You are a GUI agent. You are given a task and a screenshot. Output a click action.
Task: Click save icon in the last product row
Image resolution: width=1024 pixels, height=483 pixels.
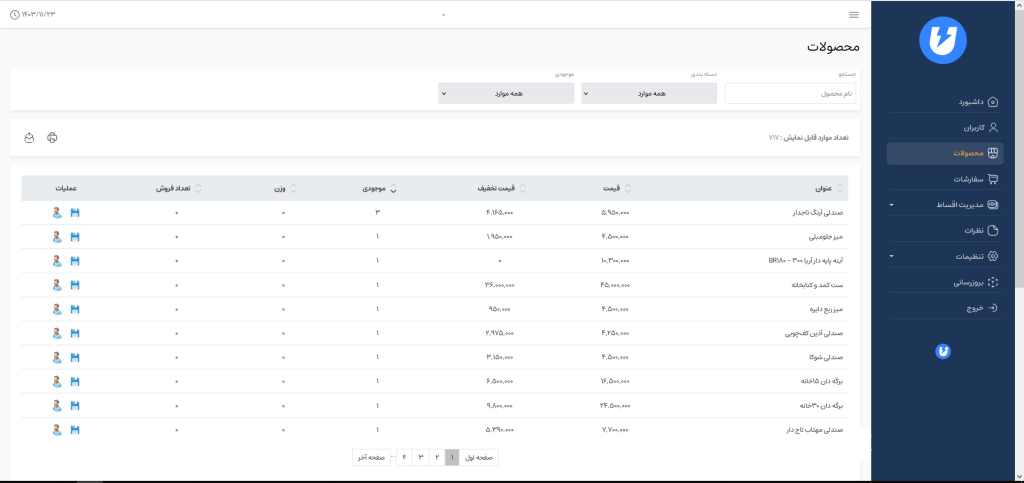click(74, 430)
